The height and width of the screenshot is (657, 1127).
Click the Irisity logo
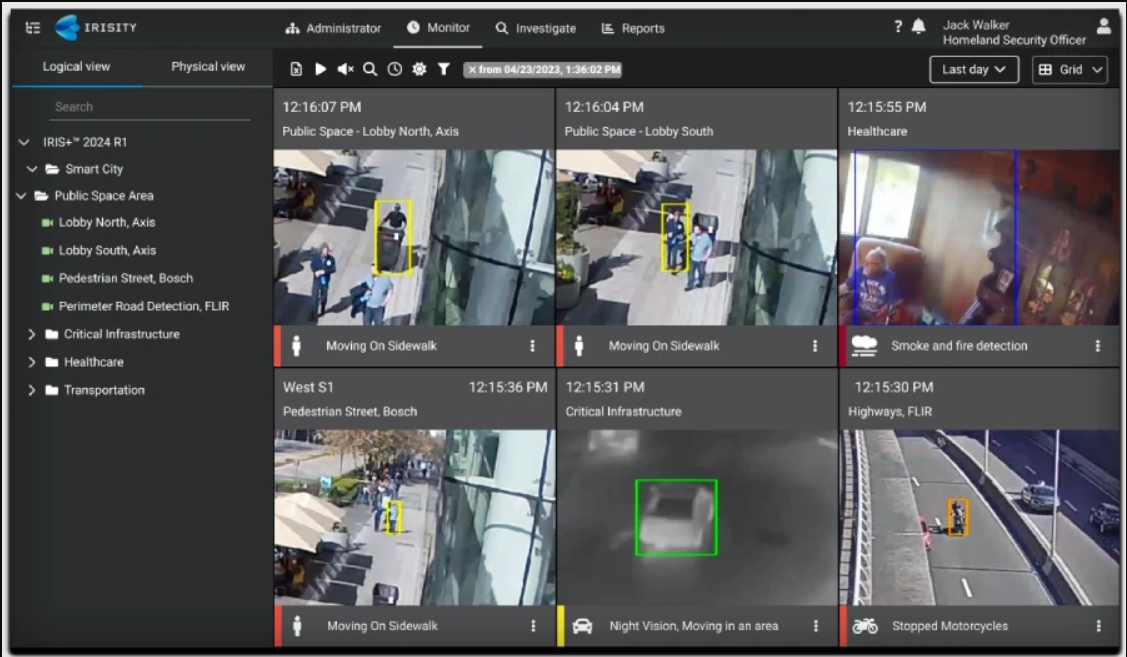tap(96, 28)
